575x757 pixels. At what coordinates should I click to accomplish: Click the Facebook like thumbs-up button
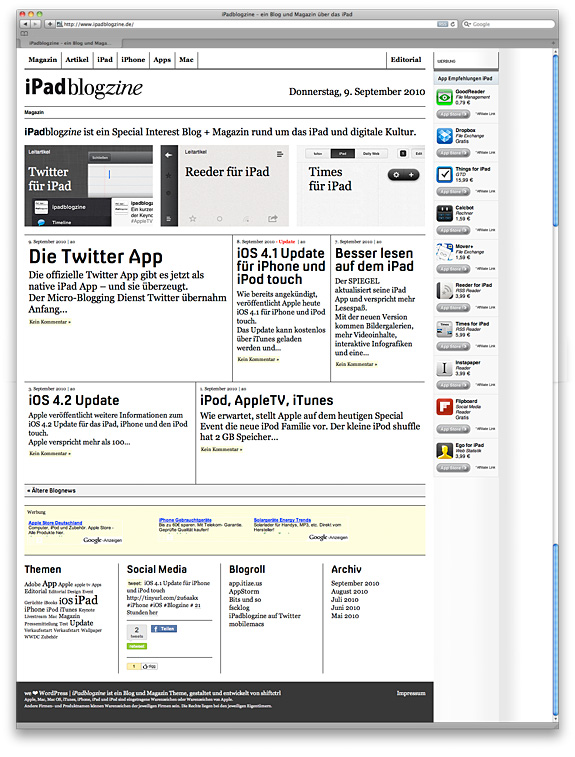[149, 666]
